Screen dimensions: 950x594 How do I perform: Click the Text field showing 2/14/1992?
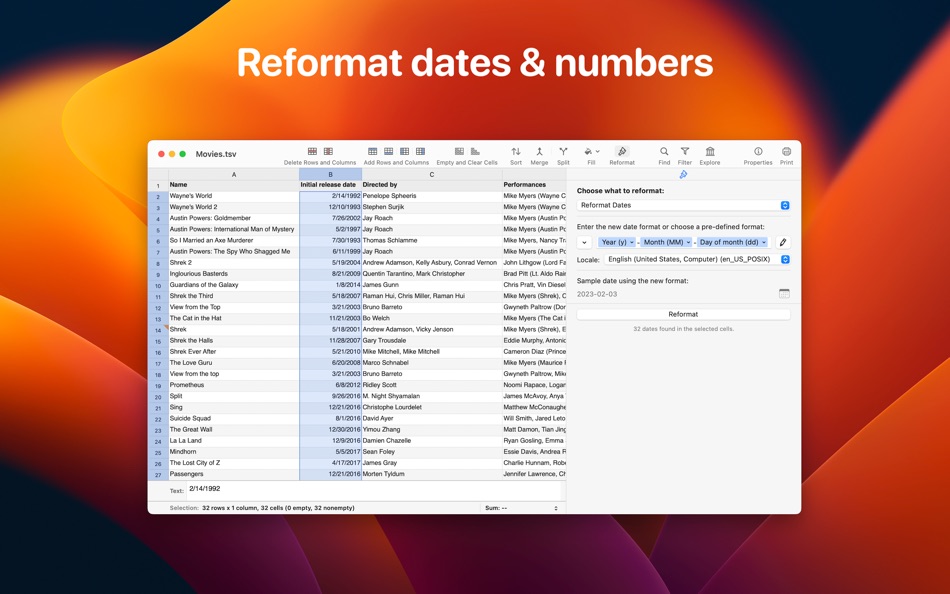(x=376, y=490)
